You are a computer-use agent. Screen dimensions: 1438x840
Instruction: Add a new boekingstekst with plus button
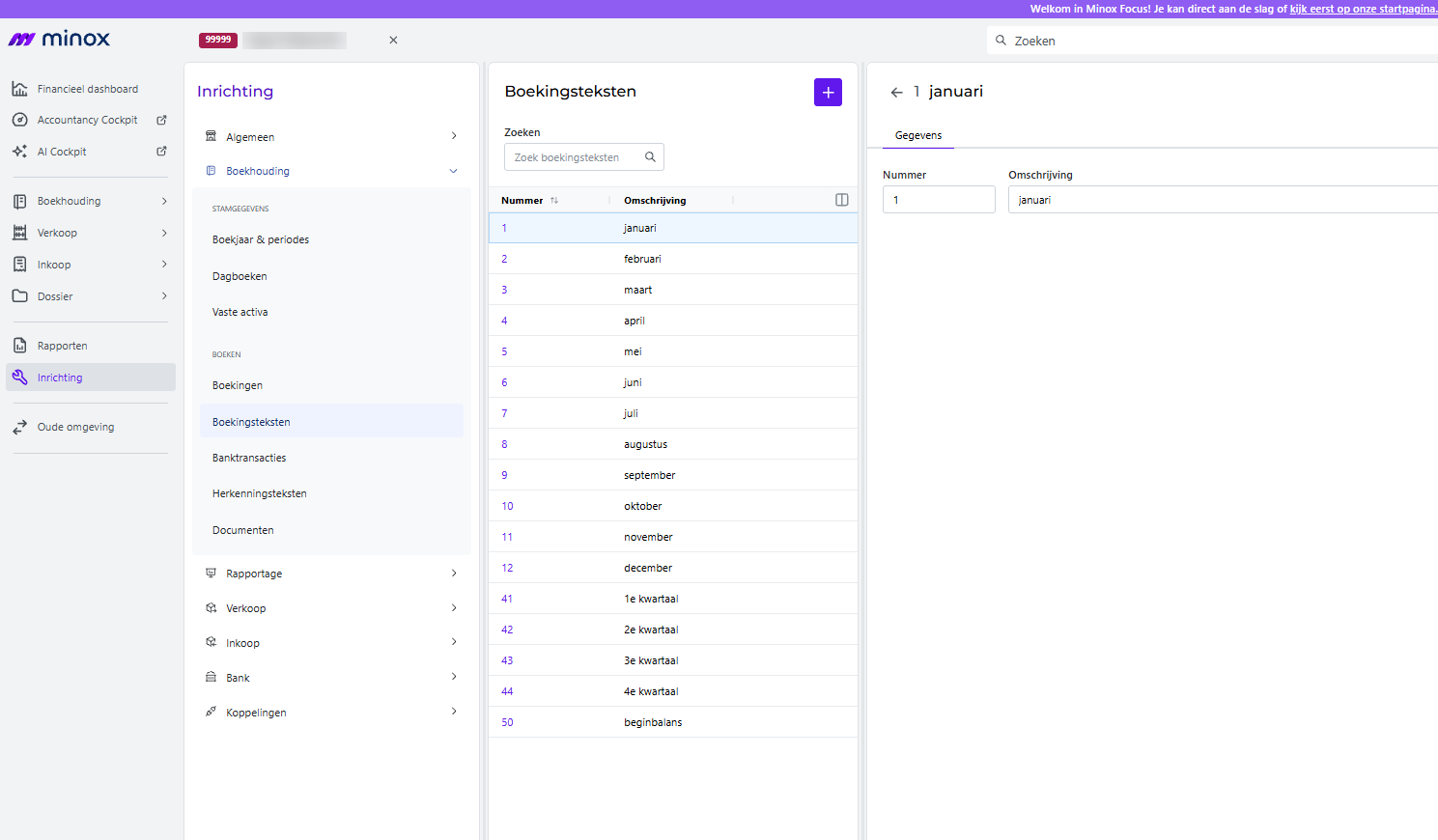pos(828,92)
